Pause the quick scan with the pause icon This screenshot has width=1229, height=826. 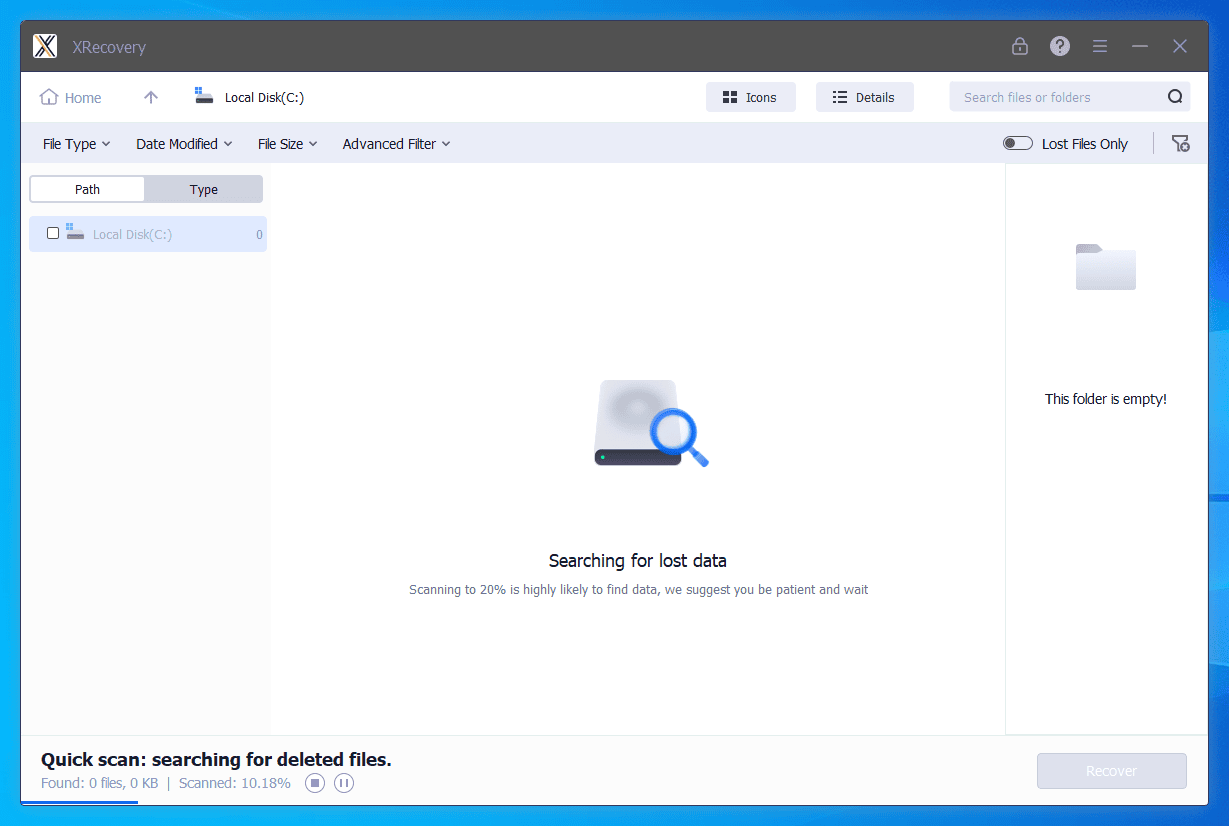[343, 783]
